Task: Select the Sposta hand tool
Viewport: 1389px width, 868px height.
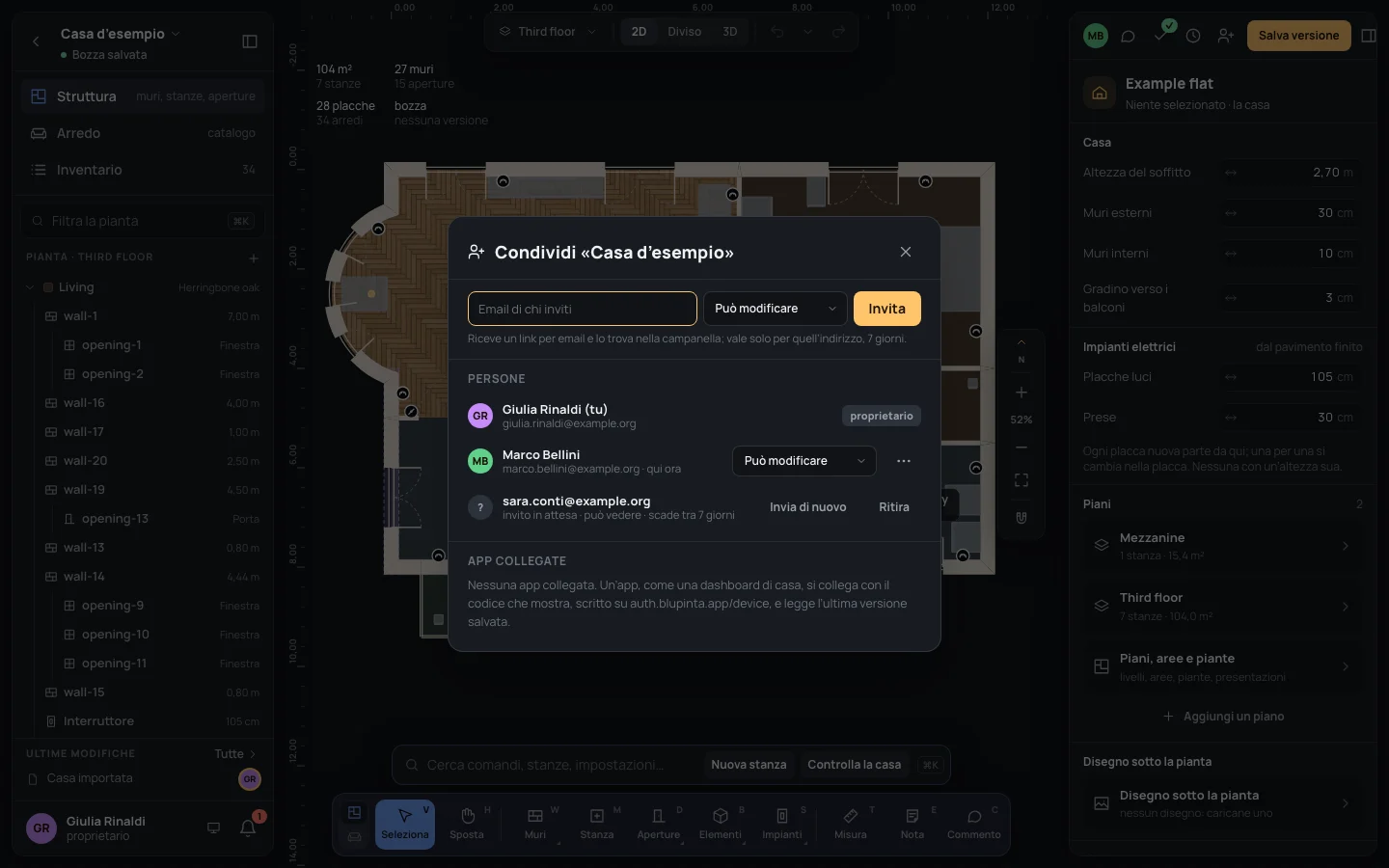Action: click(x=467, y=825)
